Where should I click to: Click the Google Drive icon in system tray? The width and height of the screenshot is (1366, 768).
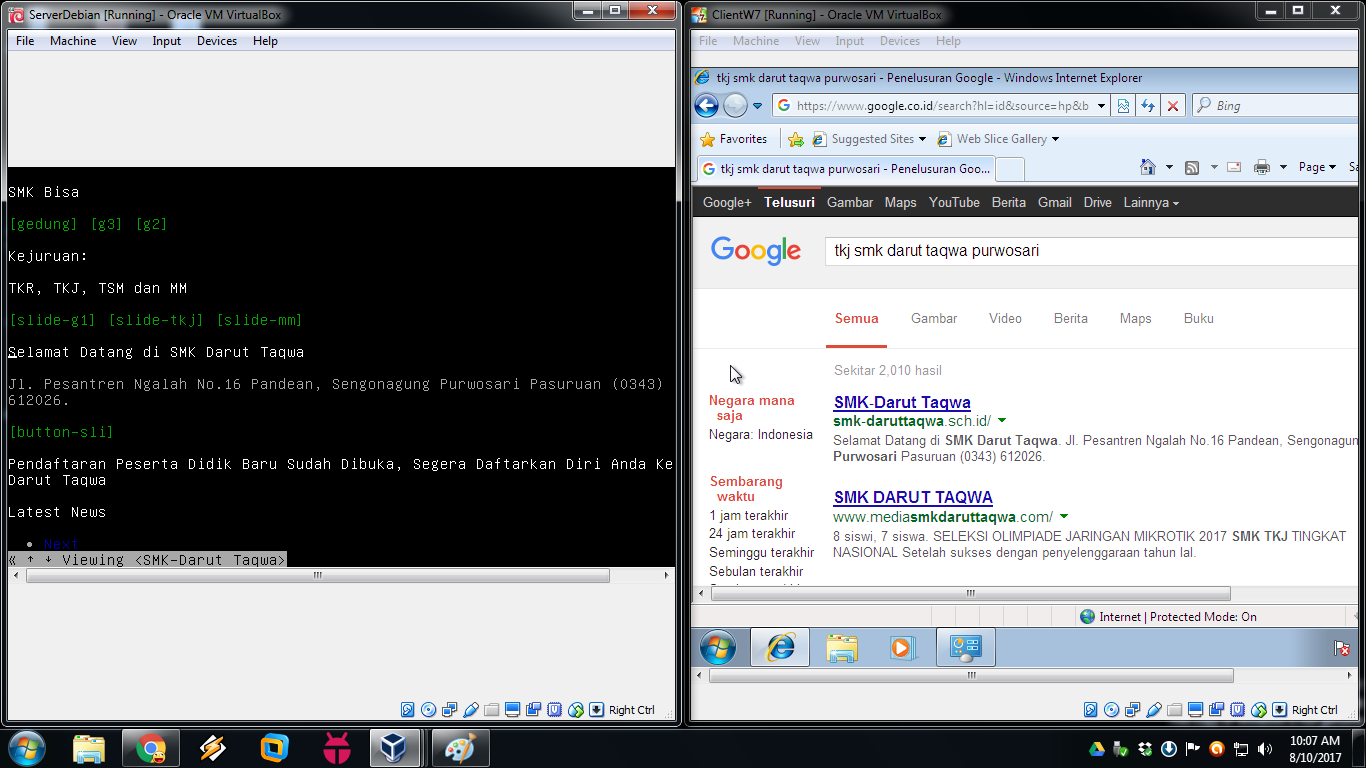pyautogui.click(x=1096, y=748)
